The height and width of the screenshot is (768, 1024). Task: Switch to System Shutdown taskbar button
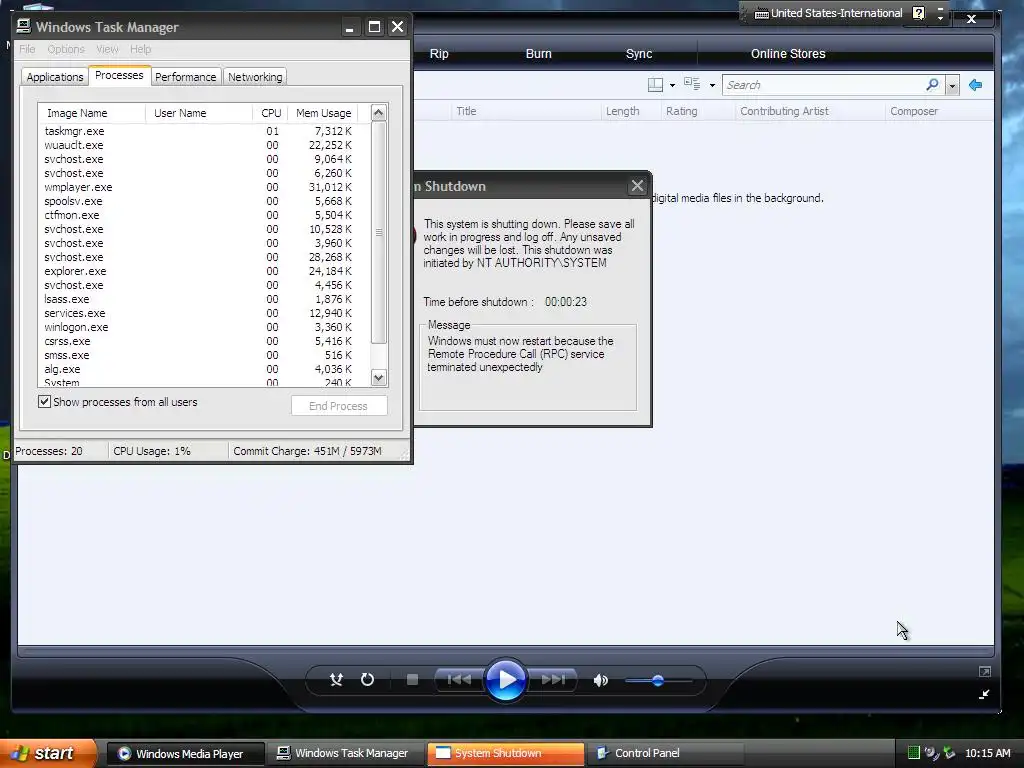505,754
